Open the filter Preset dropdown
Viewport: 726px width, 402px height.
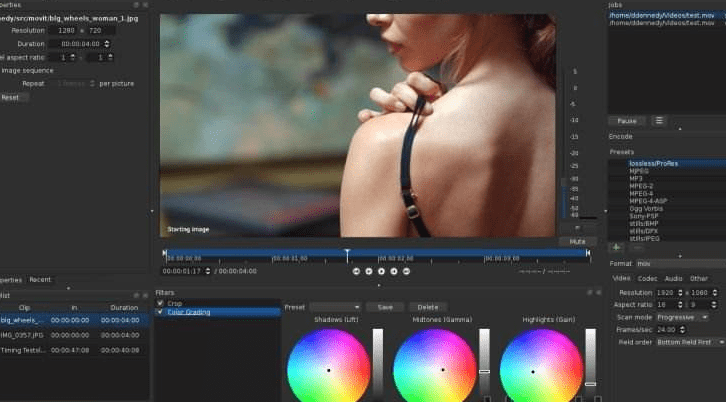pos(335,307)
